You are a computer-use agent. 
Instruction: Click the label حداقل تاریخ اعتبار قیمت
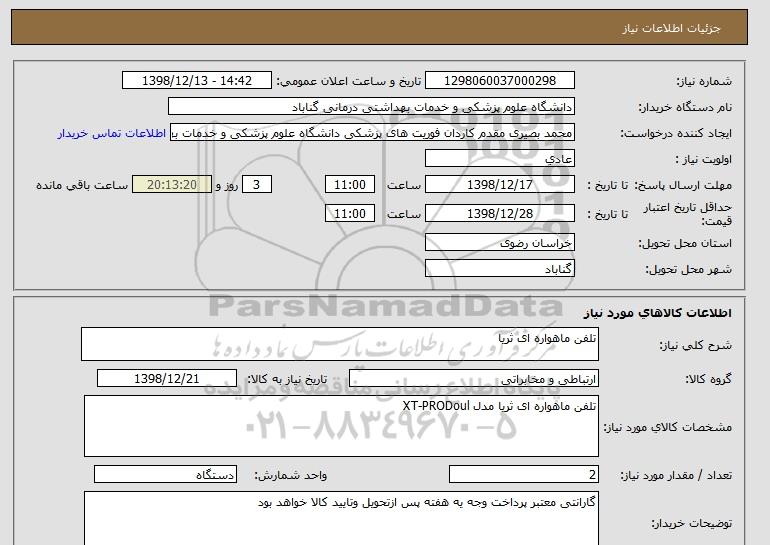pyautogui.click(x=688, y=214)
